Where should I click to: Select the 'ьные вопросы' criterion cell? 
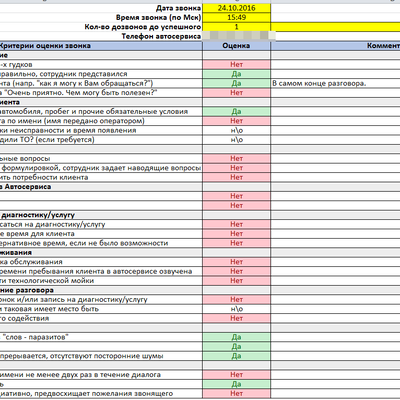[x=101, y=158]
